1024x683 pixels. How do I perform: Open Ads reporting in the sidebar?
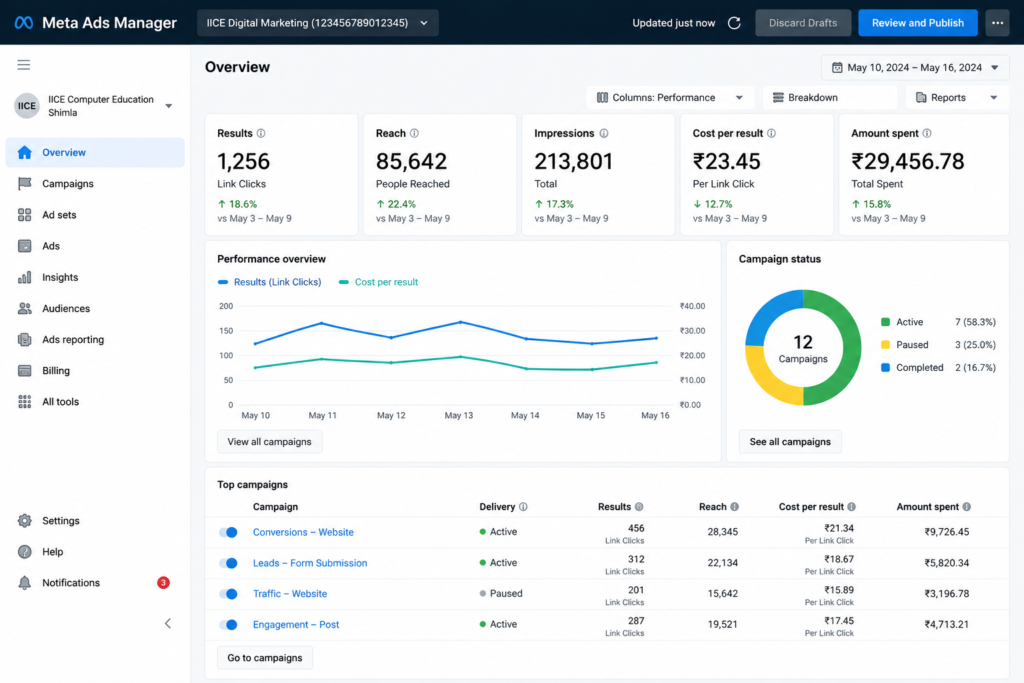(95, 340)
